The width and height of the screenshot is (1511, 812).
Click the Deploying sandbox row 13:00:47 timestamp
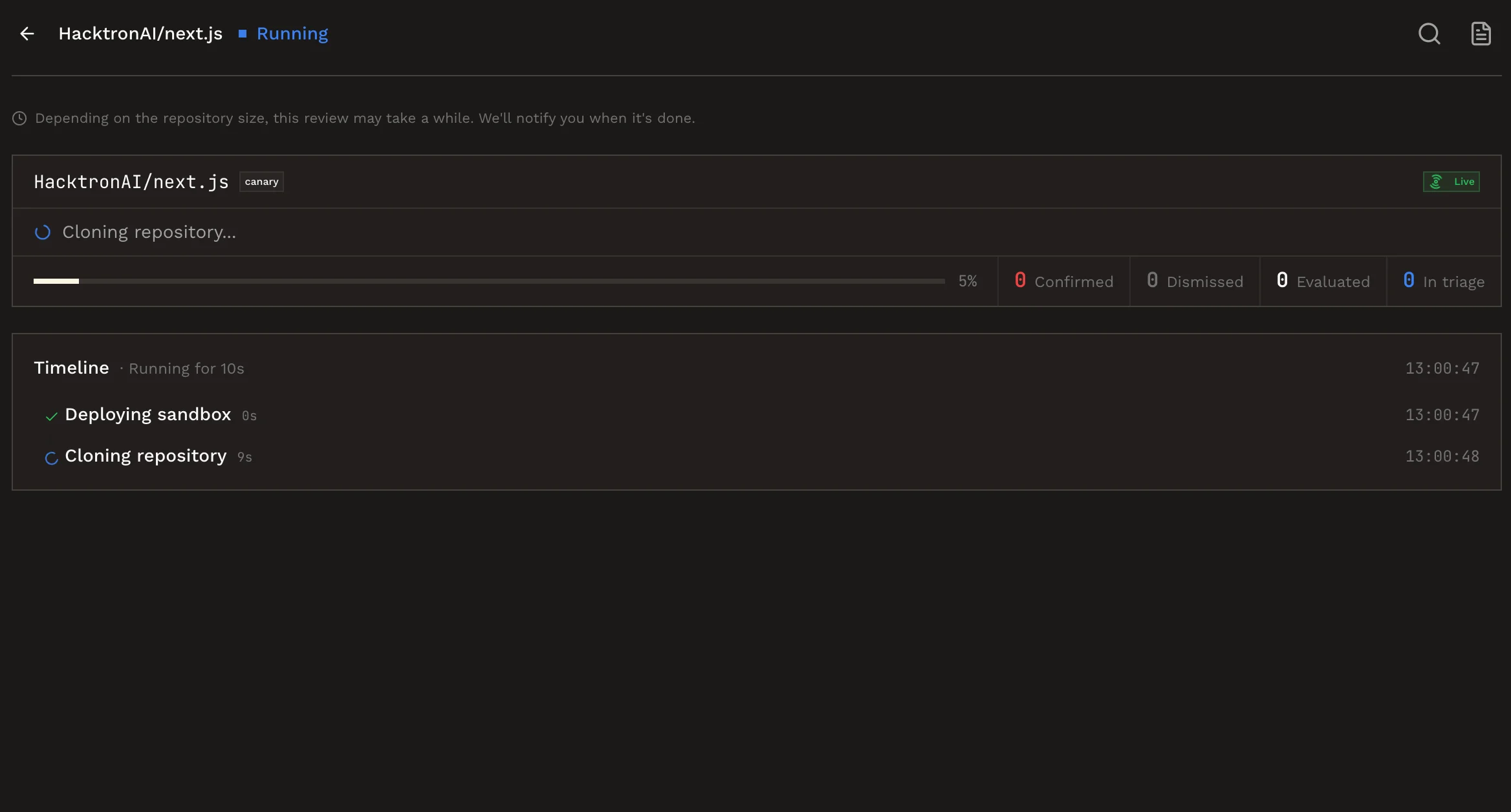pyautogui.click(x=1442, y=415)
